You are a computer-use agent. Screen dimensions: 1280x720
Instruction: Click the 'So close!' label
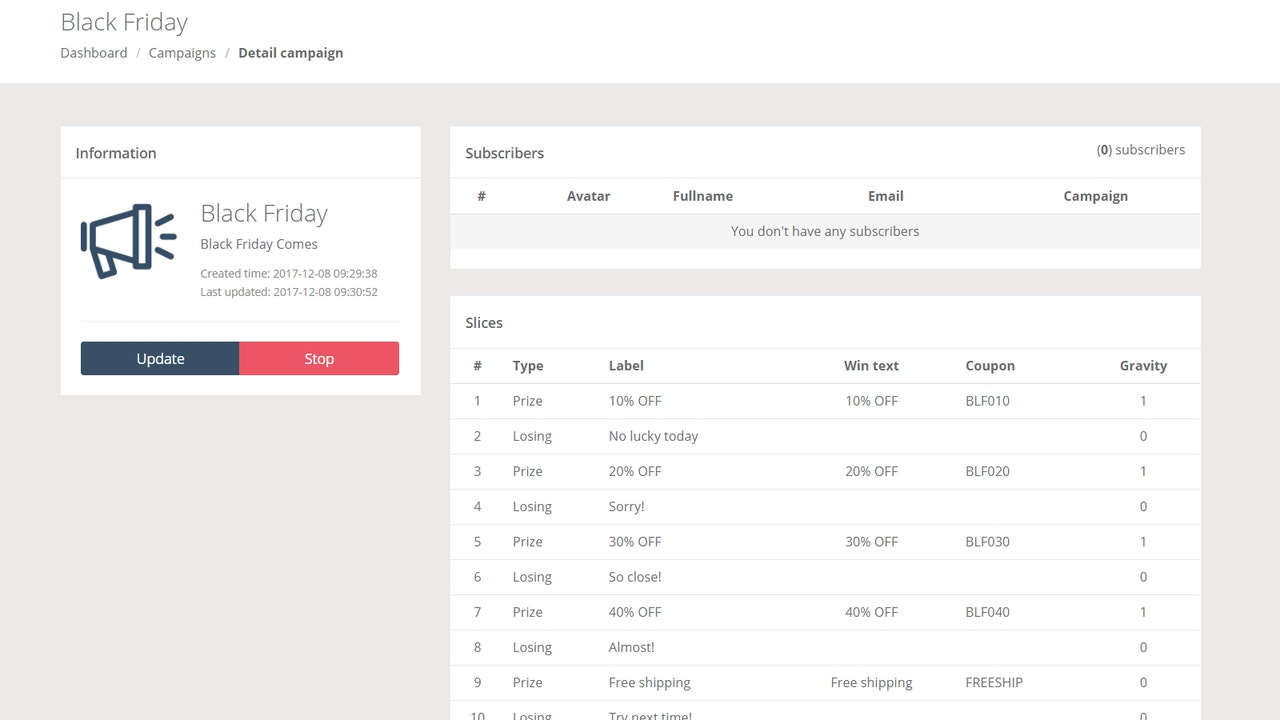(x=635, y=577)
